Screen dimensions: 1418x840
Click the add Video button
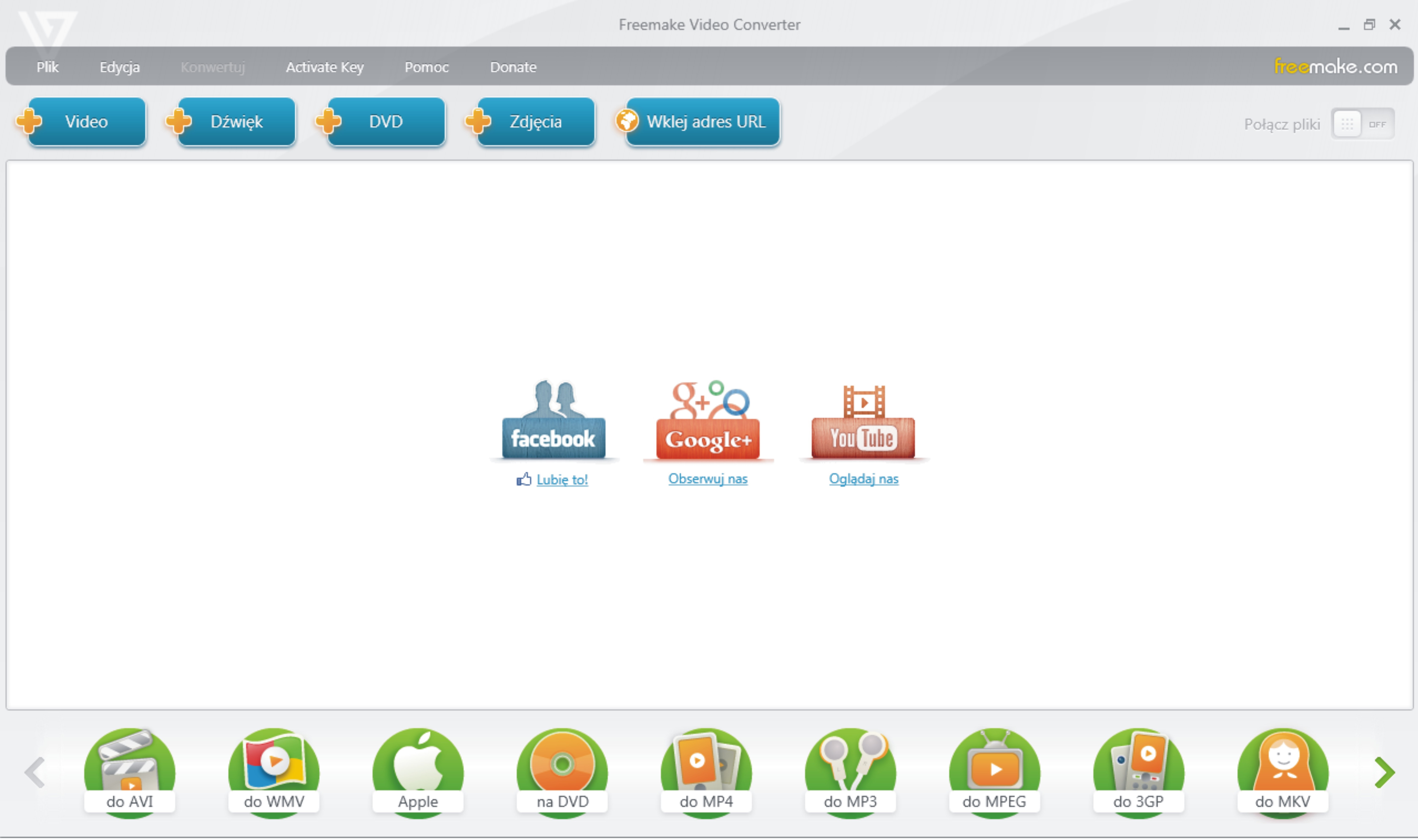[x=86, y=122]
